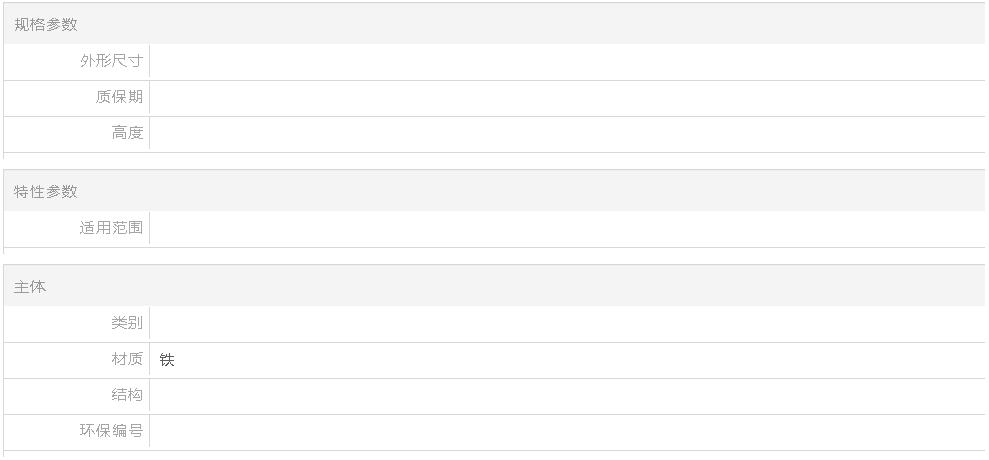989x460 pixels.
Task: Click the 外形尺寸 label
Action: [111, 61]
